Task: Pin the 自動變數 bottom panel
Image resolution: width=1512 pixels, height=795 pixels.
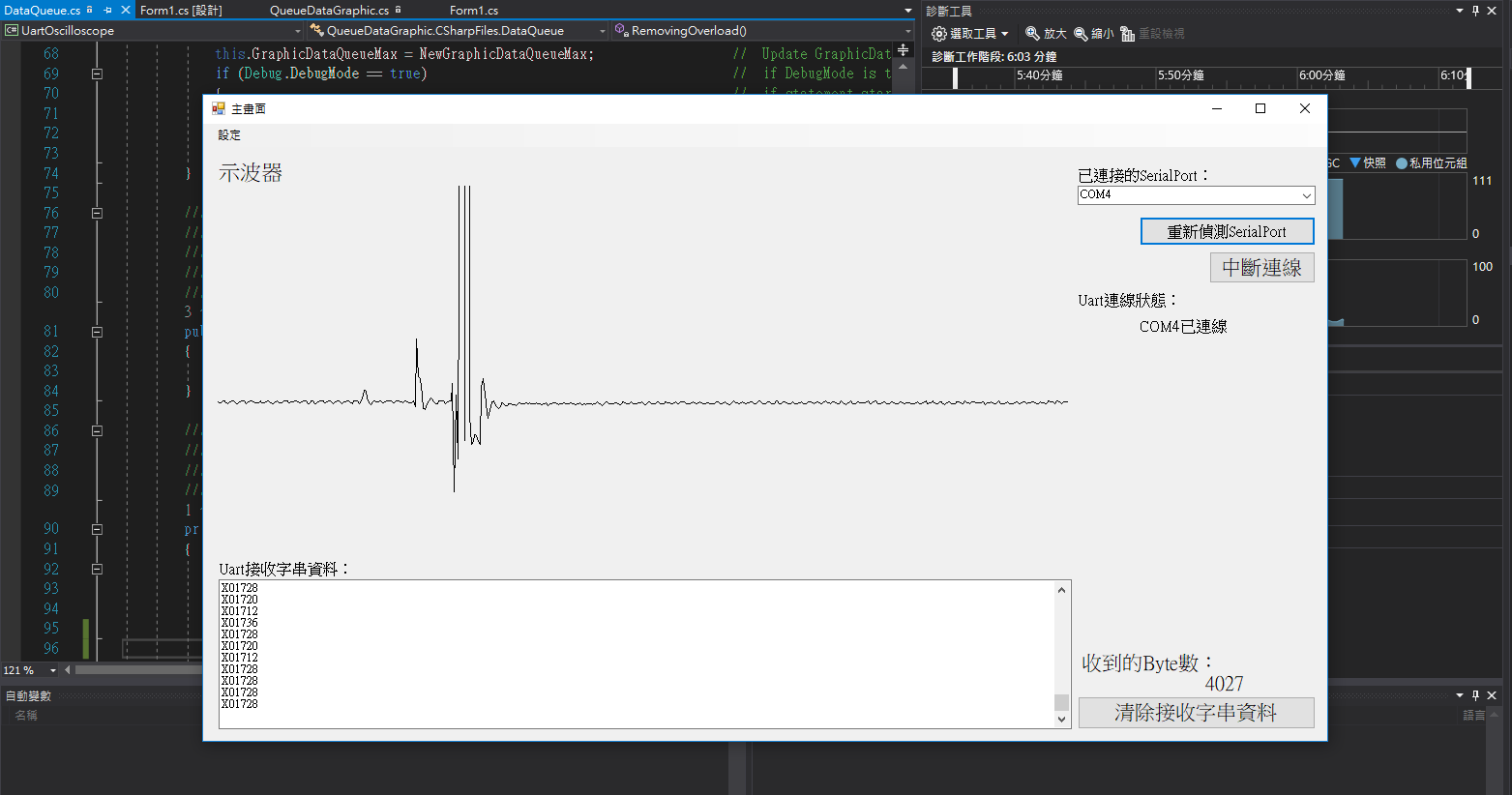Action: [1475, 695]
